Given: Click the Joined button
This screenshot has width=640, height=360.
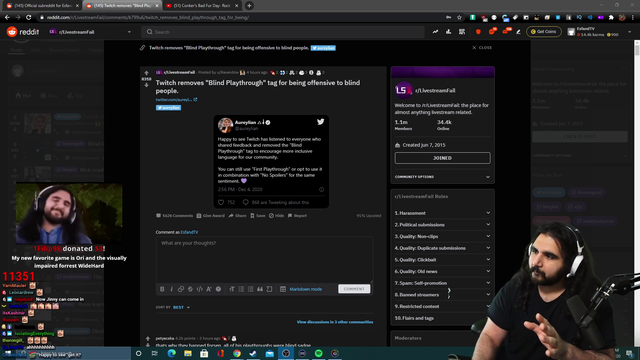Looking at the screenshot, I should tap(442, 158).
